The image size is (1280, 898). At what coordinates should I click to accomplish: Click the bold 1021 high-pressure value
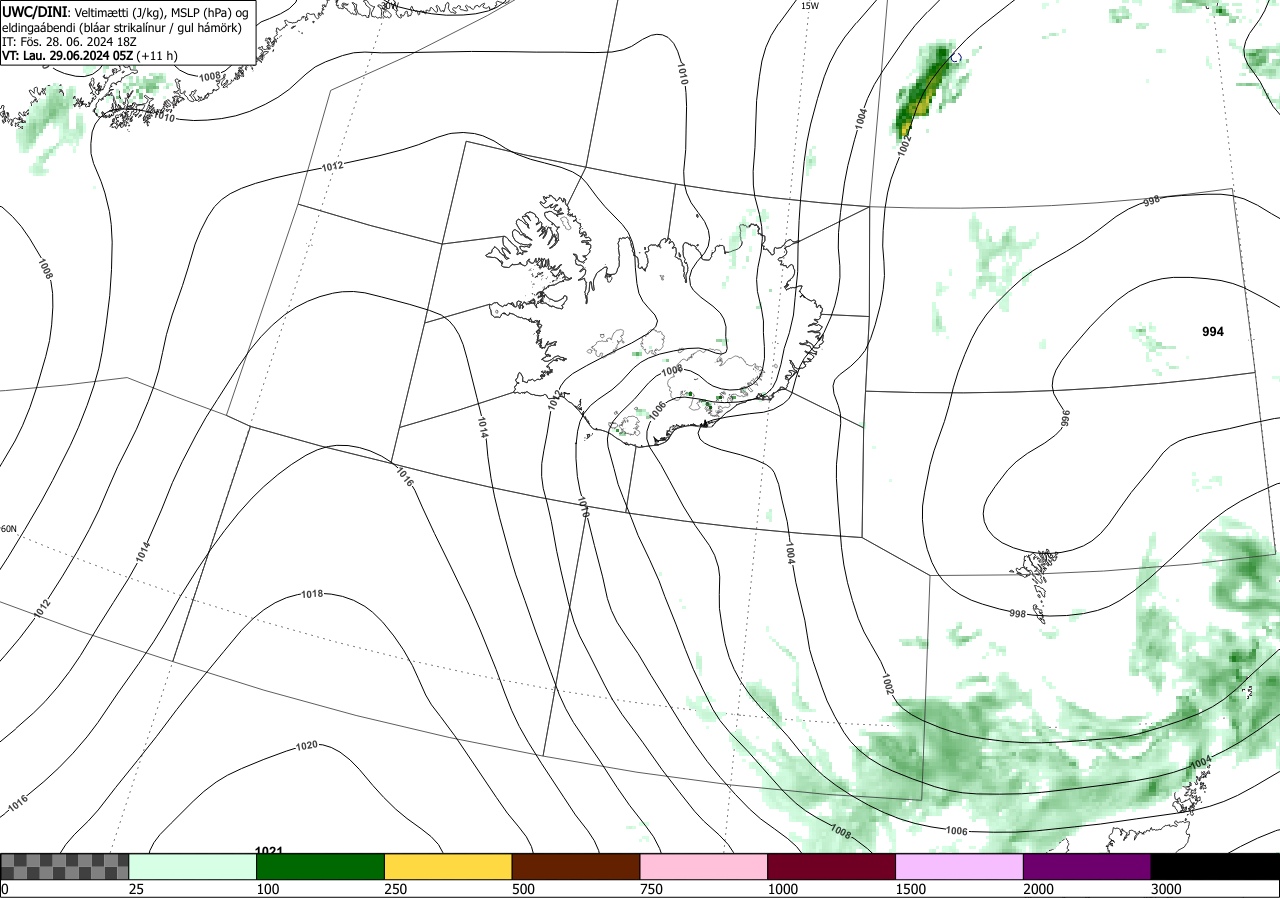pos(269,851)
